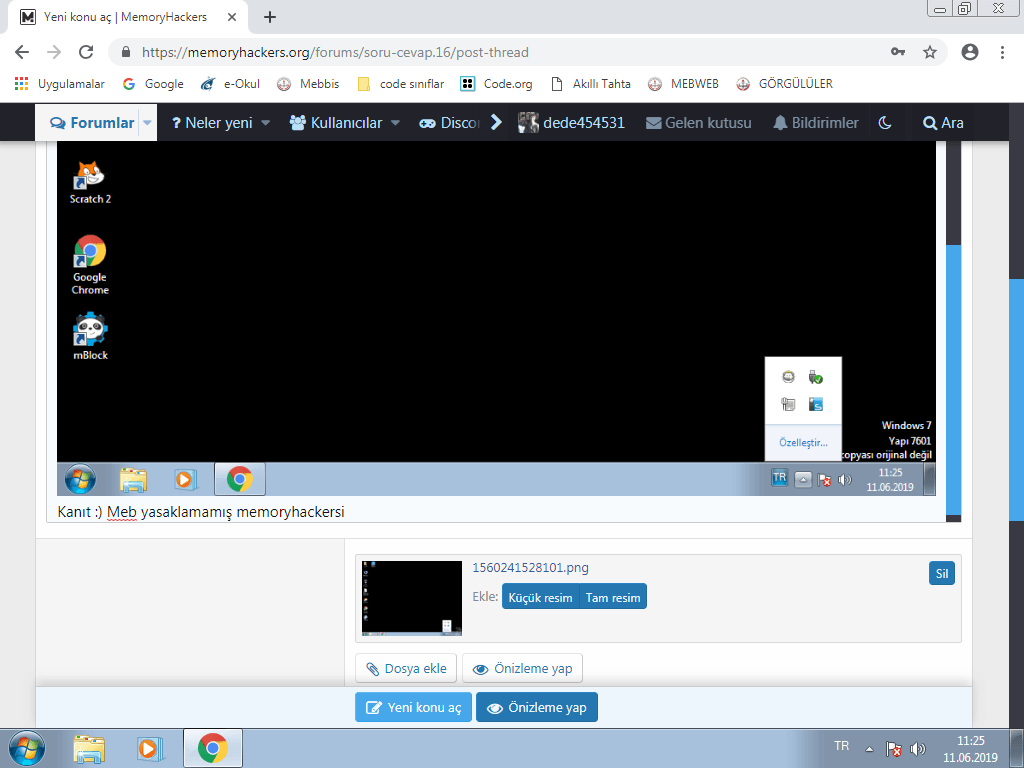Click Önizleme yap beside Dosya ekle
This screenshot has width=1024, height=768.
522,669
